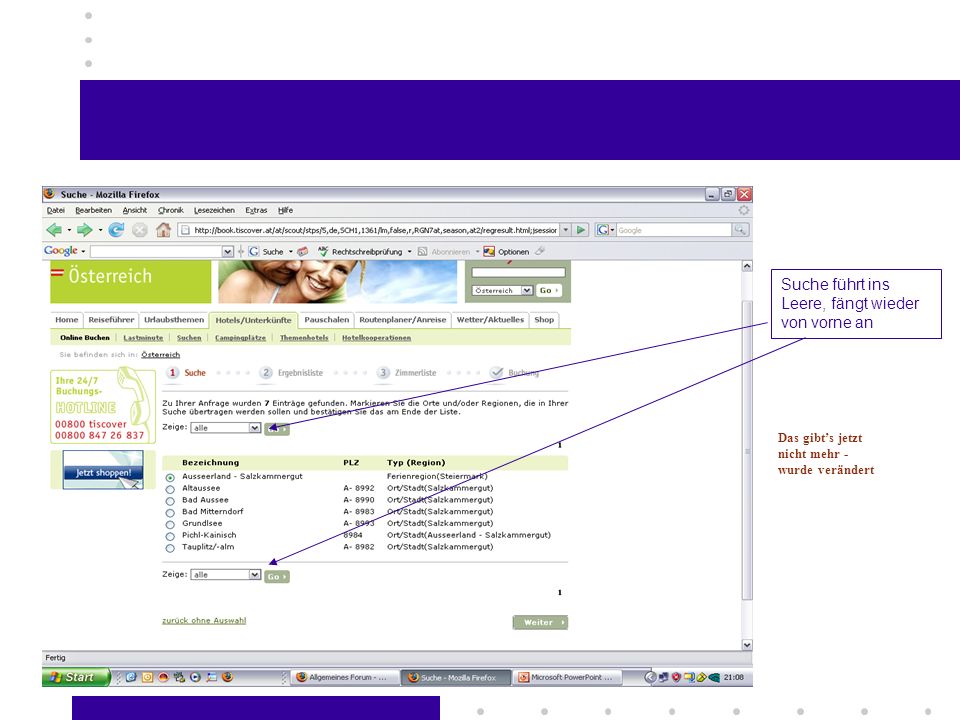
Task: Click the 24/7 Buchungs-Hotline banner
Action: pyautogui.click(x=102, y=405)
